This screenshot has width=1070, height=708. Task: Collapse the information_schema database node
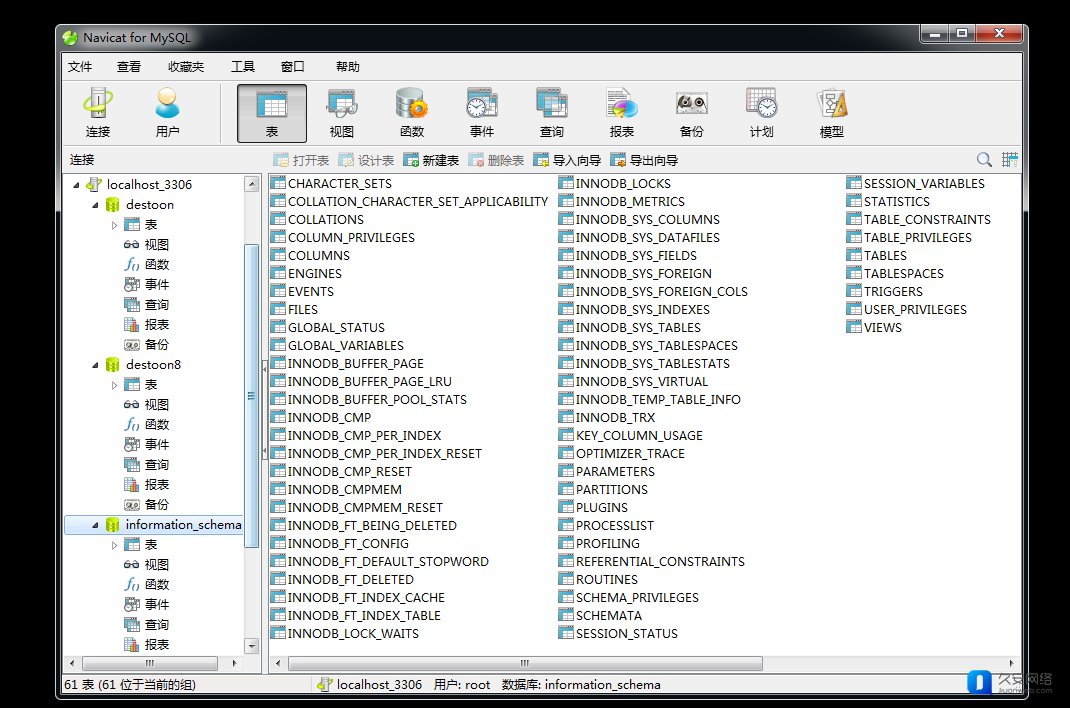[96, 525]
